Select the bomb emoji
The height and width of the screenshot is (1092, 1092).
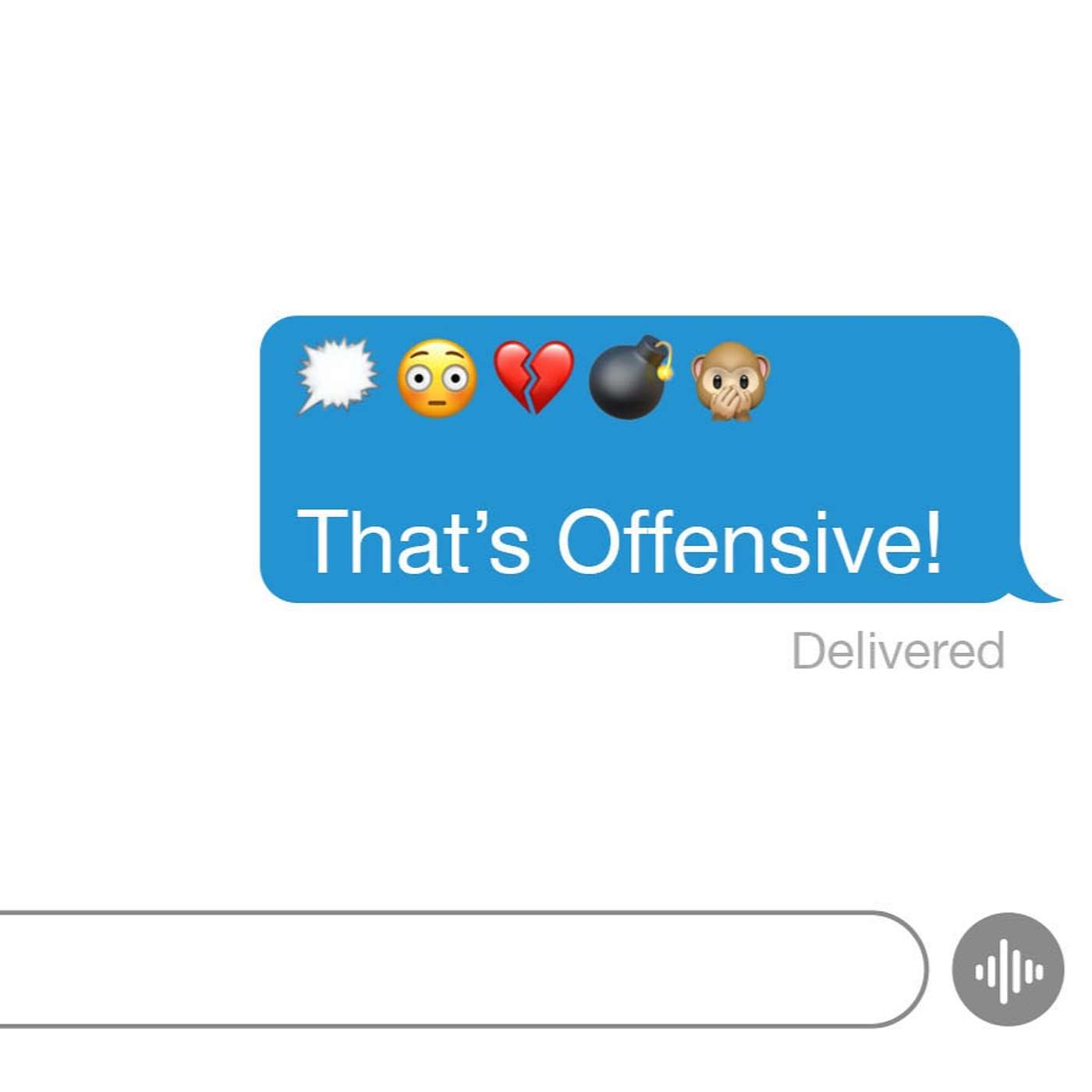tap(631, 378)
